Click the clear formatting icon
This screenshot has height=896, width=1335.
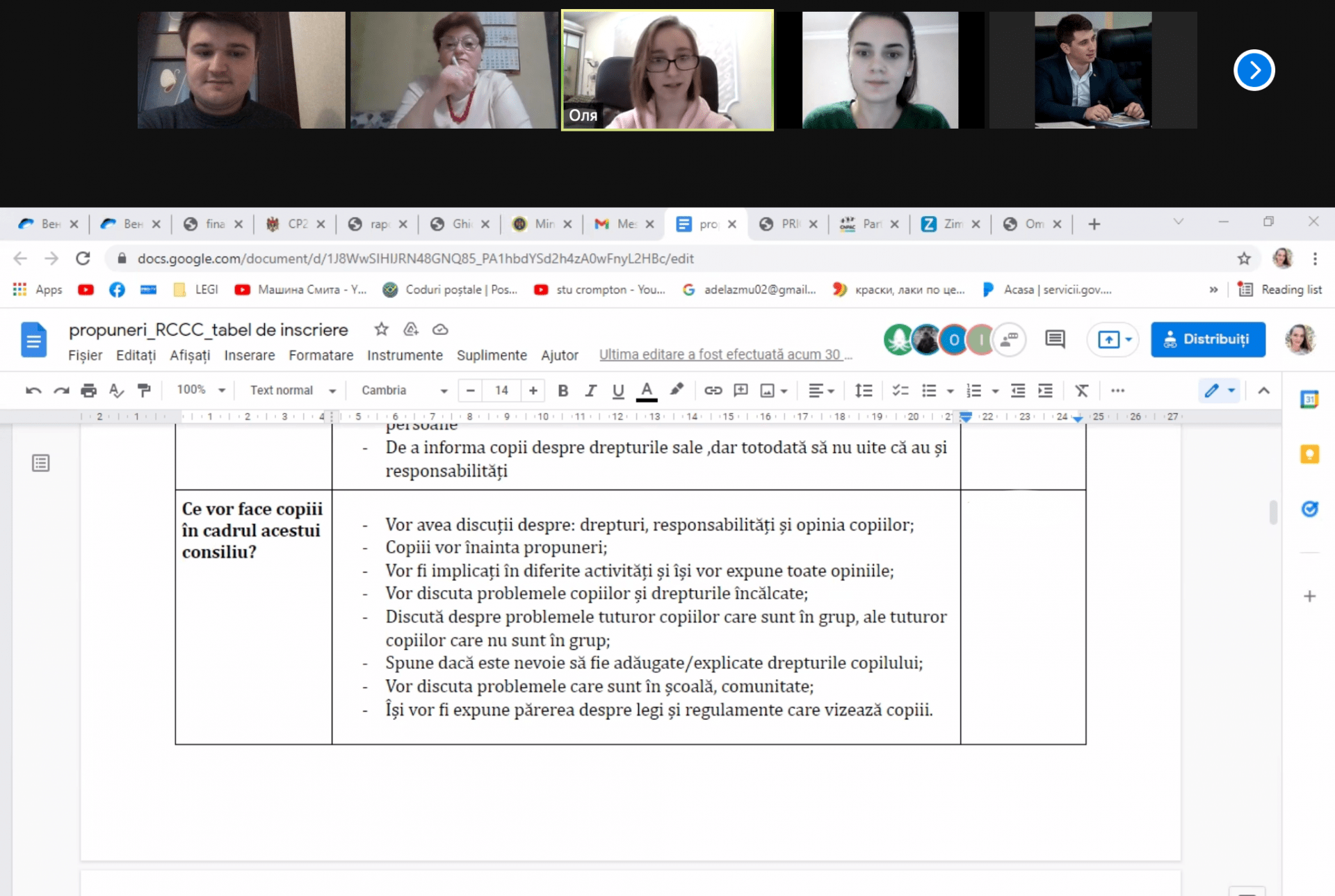pos(1081,391)
